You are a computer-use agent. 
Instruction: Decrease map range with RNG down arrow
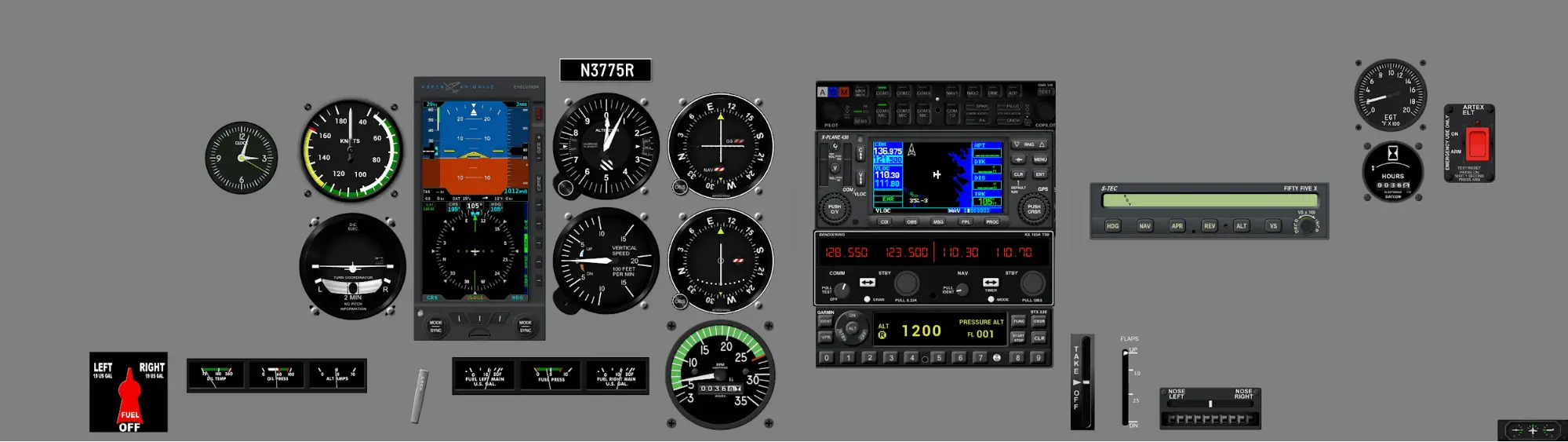tap(1017, 144)
